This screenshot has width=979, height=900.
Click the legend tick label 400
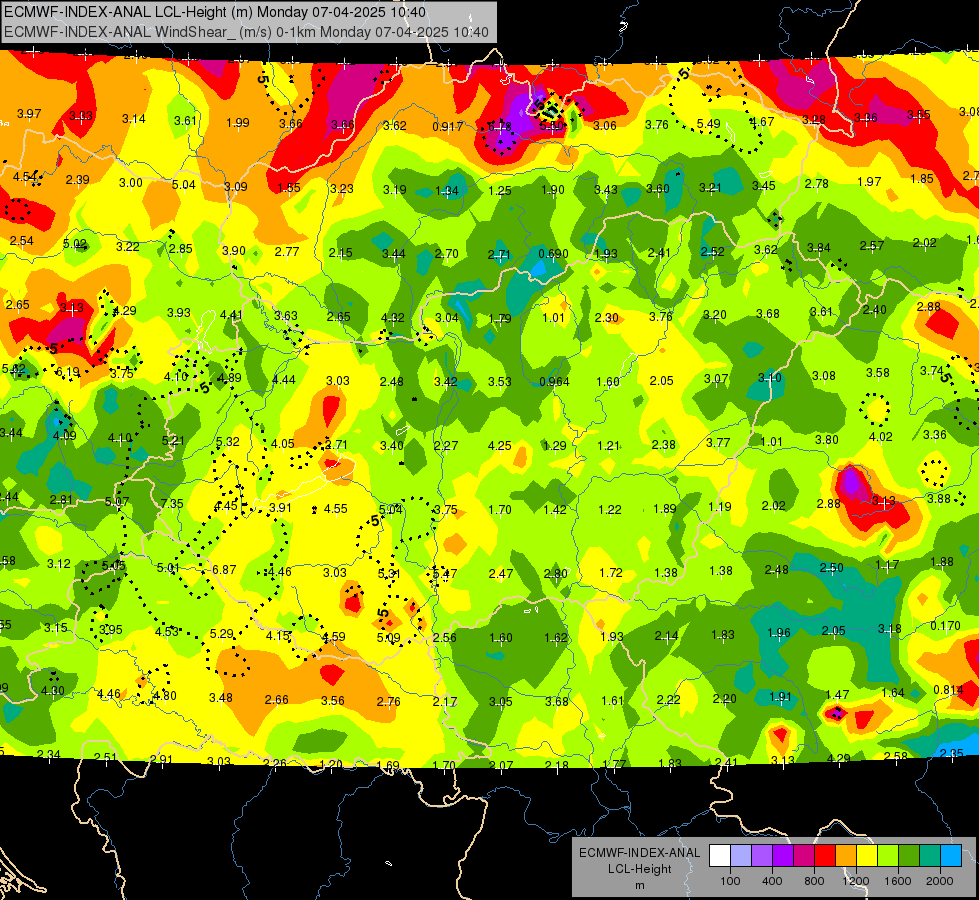(x=772, y=881)
